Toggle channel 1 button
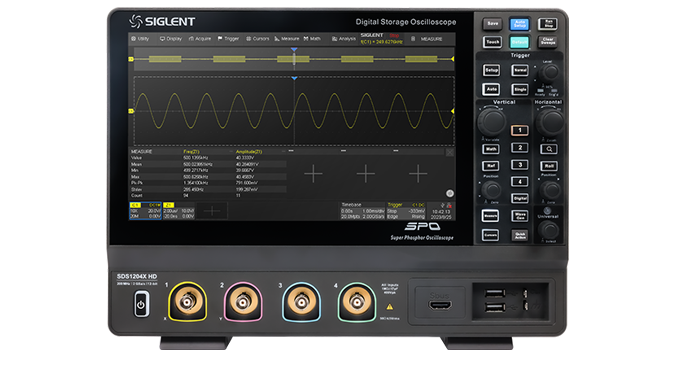Screen dimensions: 675x380 coord(520,130)
